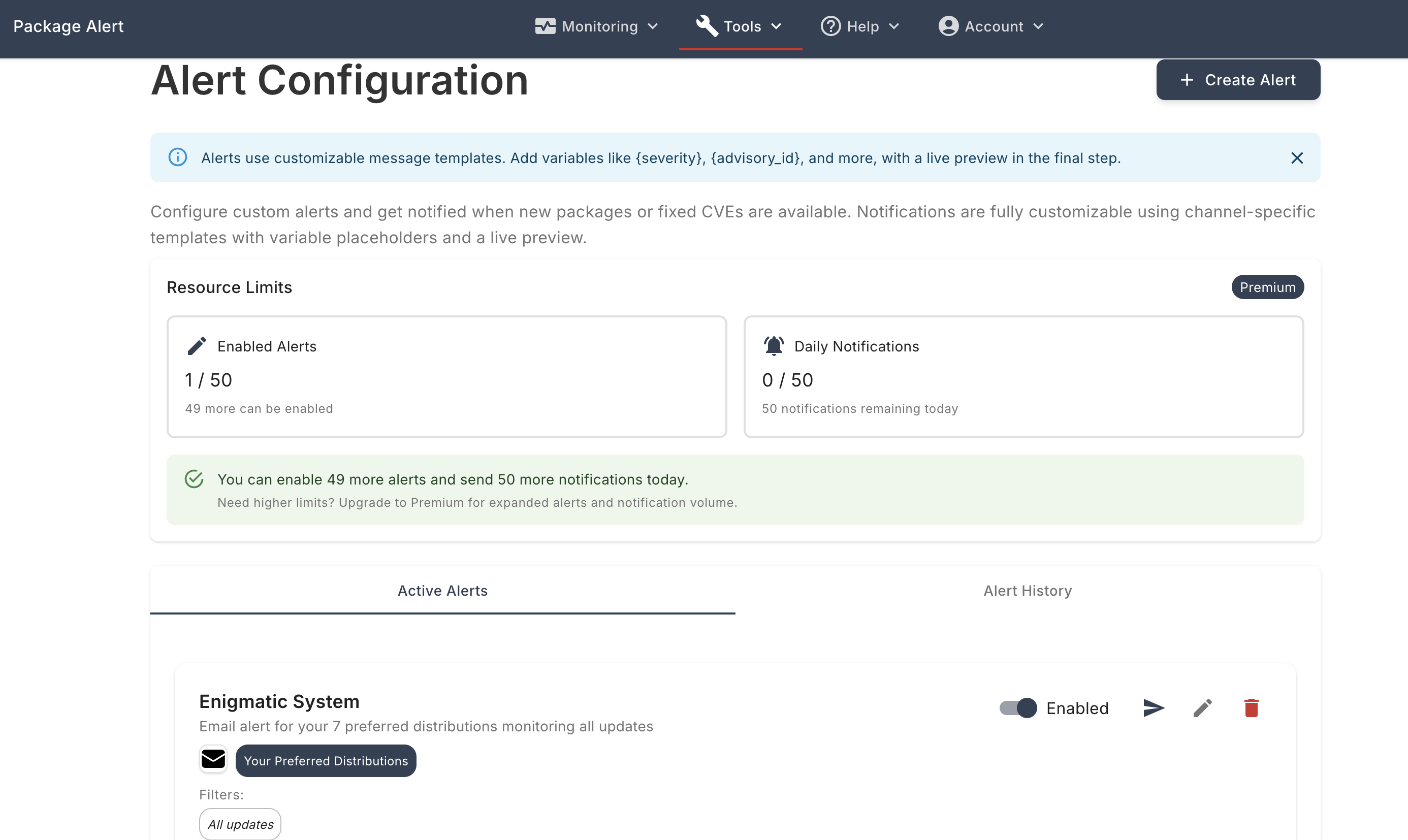The height and width of the screenshot is (840, 1408).
Task: Open the Monitoring dropdown menu
Action: tap(597, 26)
